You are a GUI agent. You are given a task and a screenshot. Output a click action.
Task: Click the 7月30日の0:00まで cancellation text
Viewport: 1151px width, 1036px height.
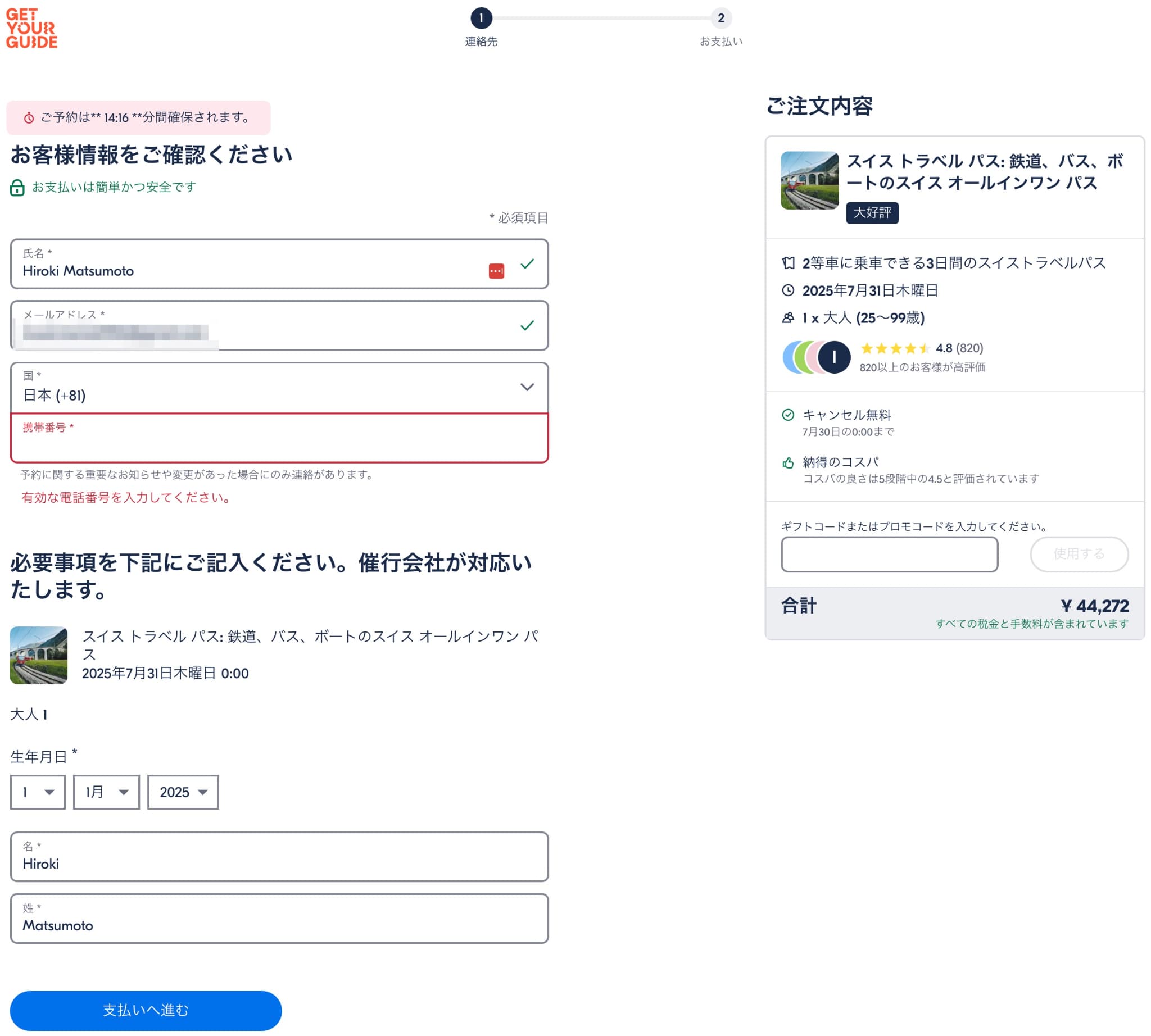[x=848, y=432]
